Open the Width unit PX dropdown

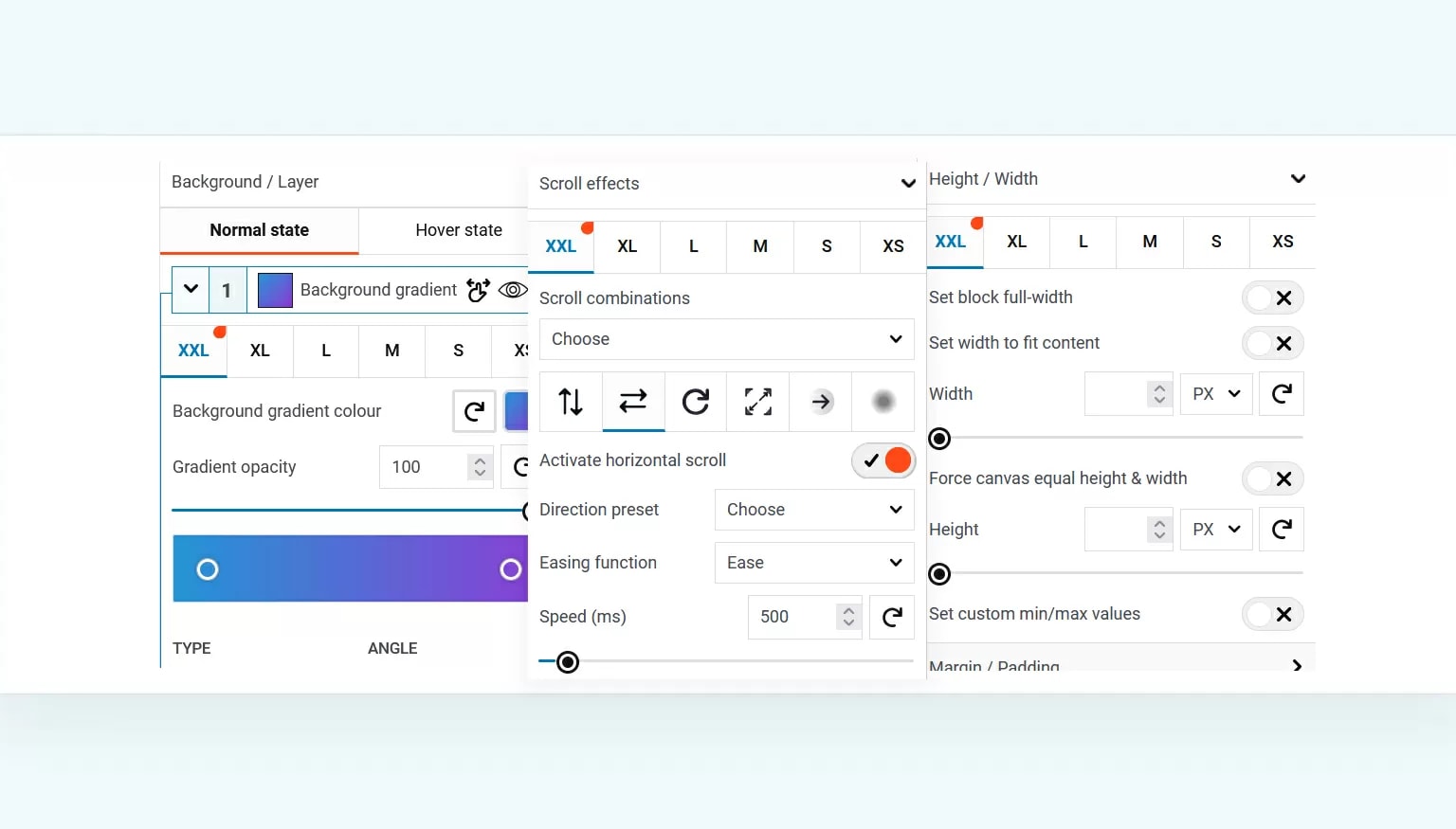pos(1216,393)
